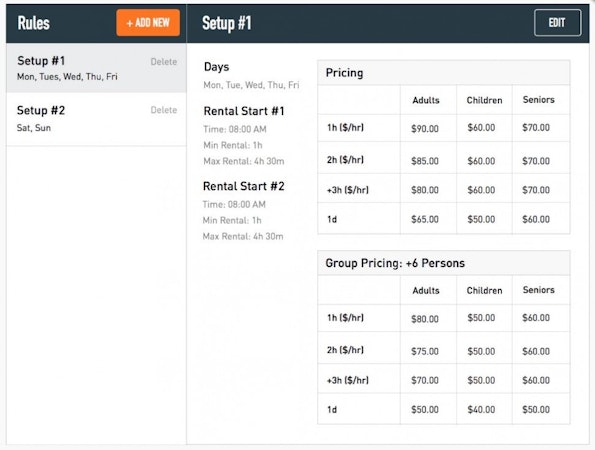Image resolution: width=595 pixels, height=450 pixels.
Task: Click the $50.00 children 1d price in Pricing
Action: point(481,219)
